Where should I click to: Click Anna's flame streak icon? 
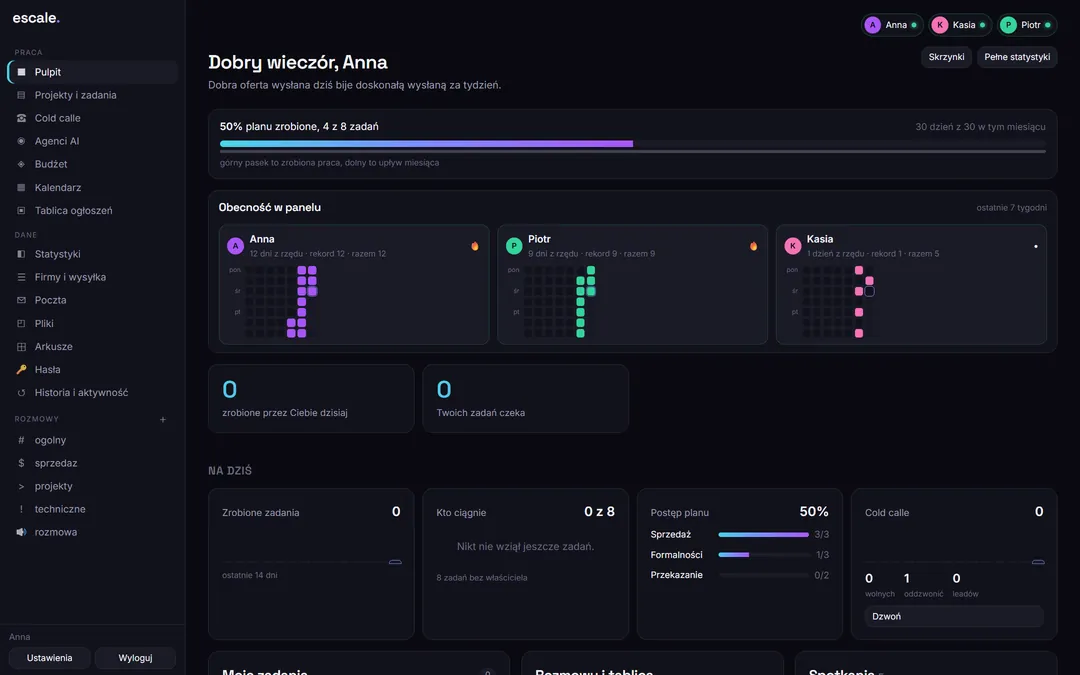[x=475, y=246]
